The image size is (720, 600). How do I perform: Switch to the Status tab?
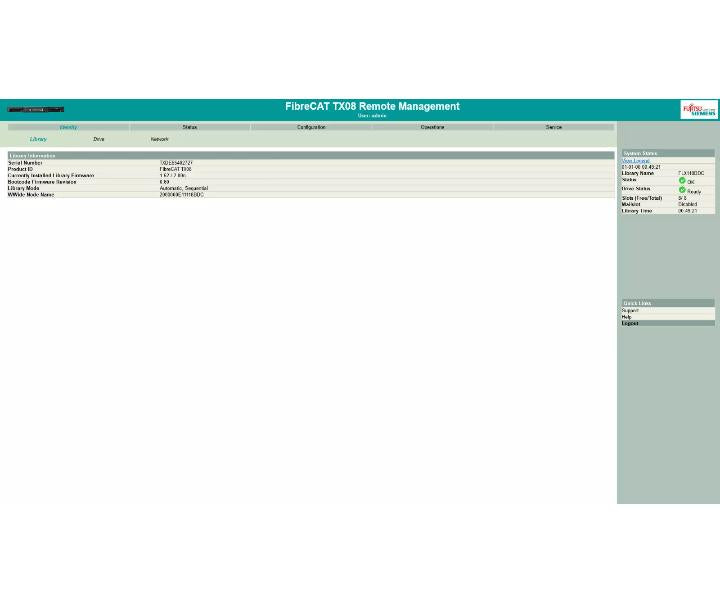[190, 127]
